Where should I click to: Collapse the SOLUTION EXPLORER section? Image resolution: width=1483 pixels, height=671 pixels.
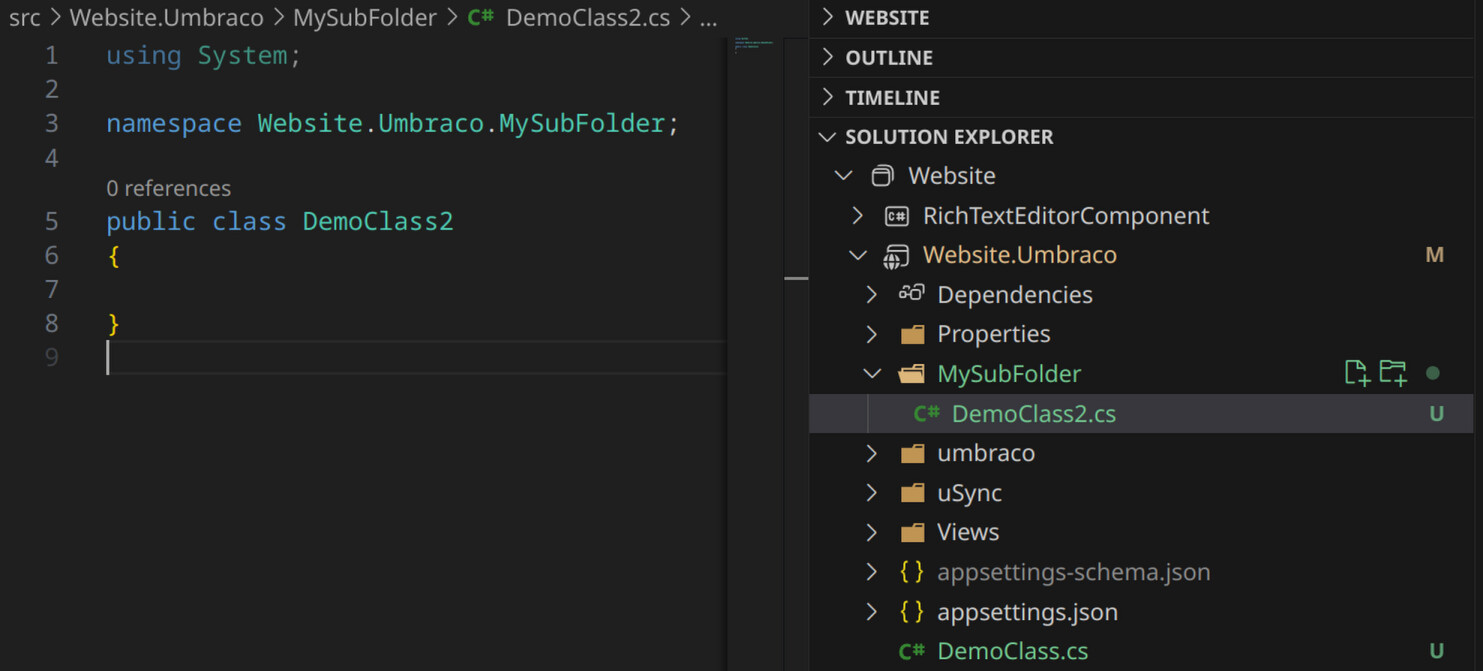point(827,137)
